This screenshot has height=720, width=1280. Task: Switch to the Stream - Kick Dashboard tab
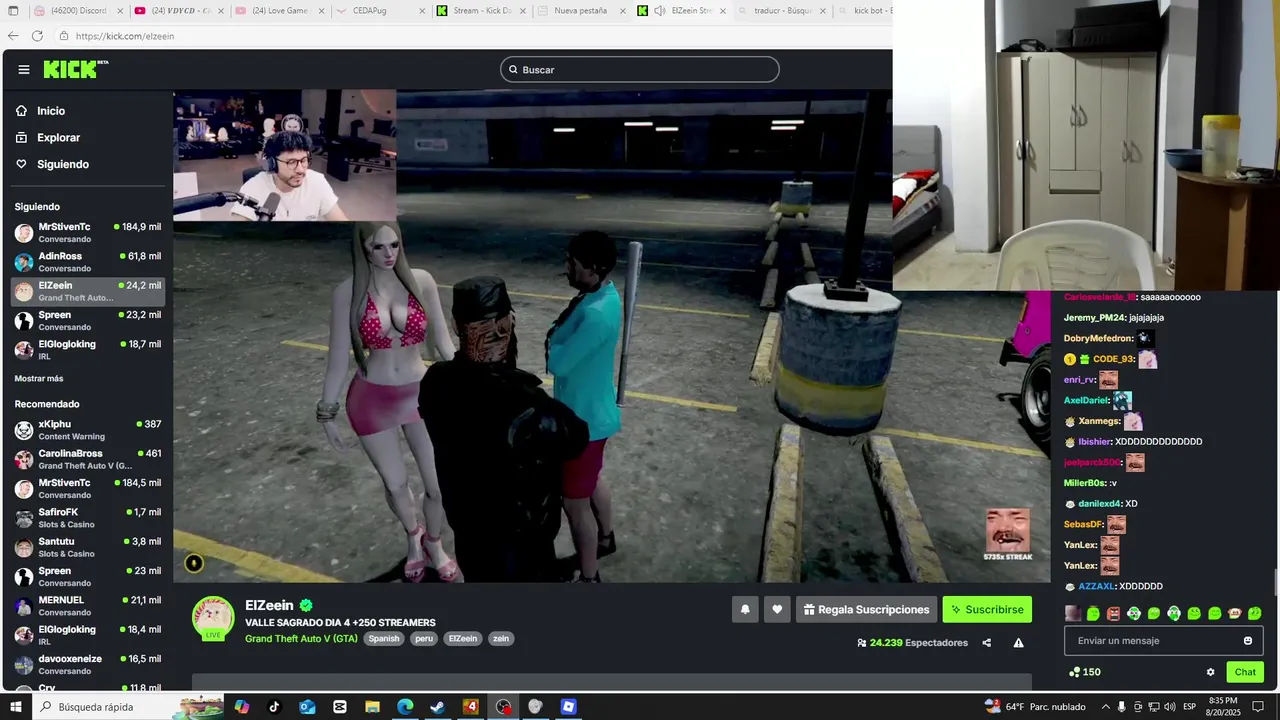[480, 11]
